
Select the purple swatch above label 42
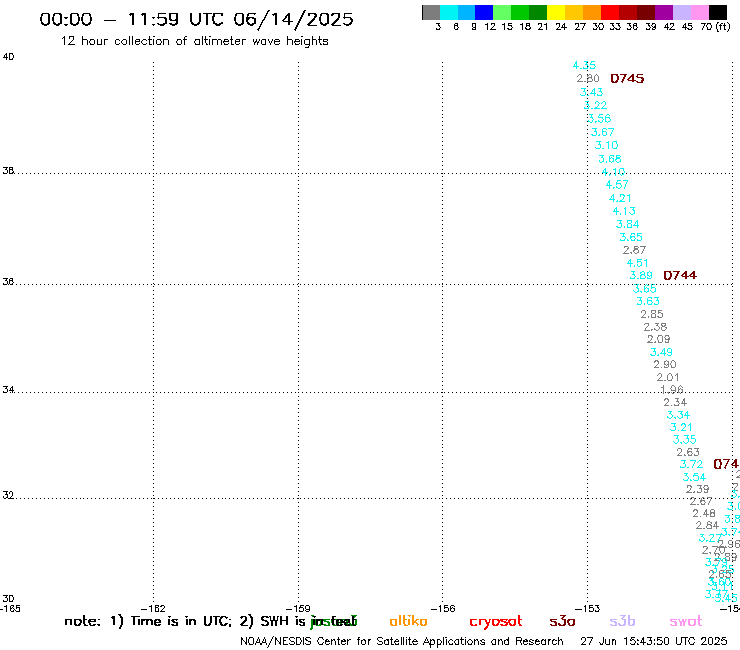tap(664, 12)
